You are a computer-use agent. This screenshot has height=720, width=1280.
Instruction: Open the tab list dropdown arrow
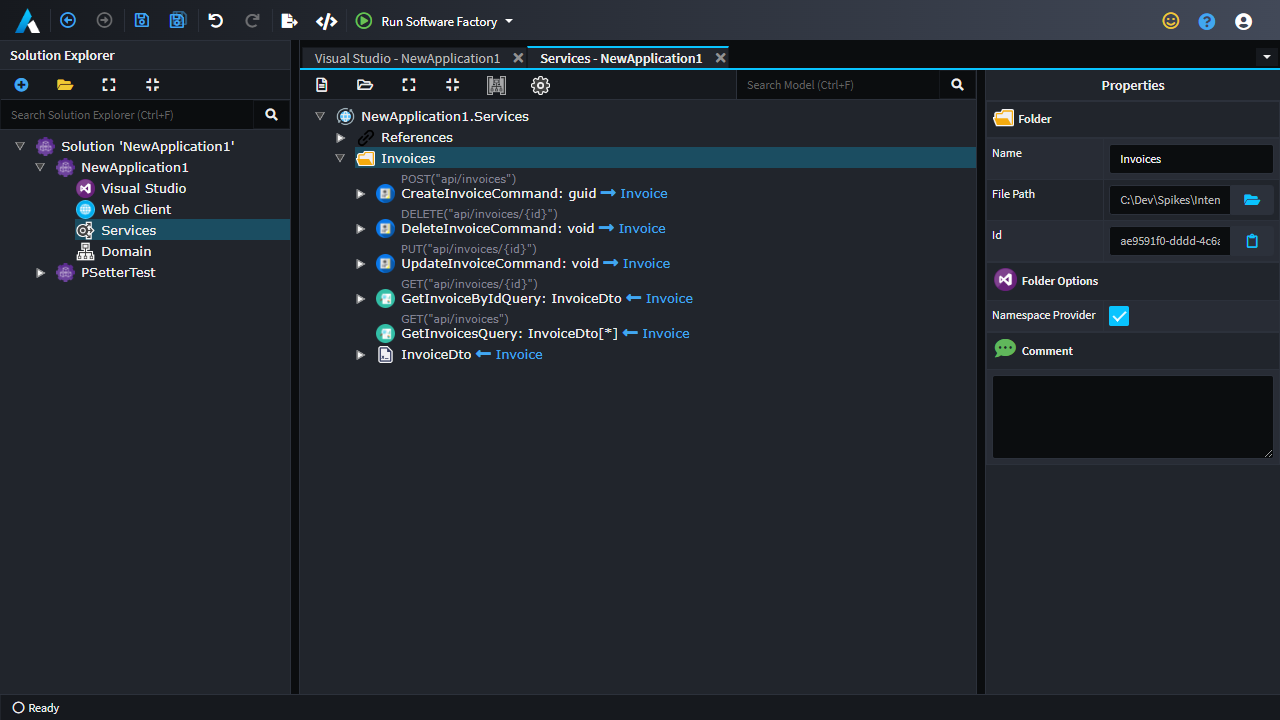coord(1267,57)
